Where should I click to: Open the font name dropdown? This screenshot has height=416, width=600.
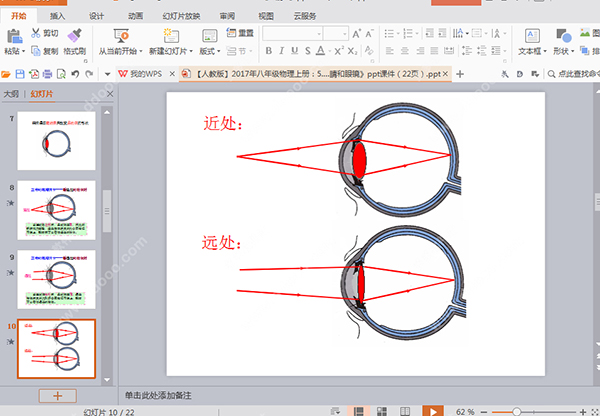point(319,34)
